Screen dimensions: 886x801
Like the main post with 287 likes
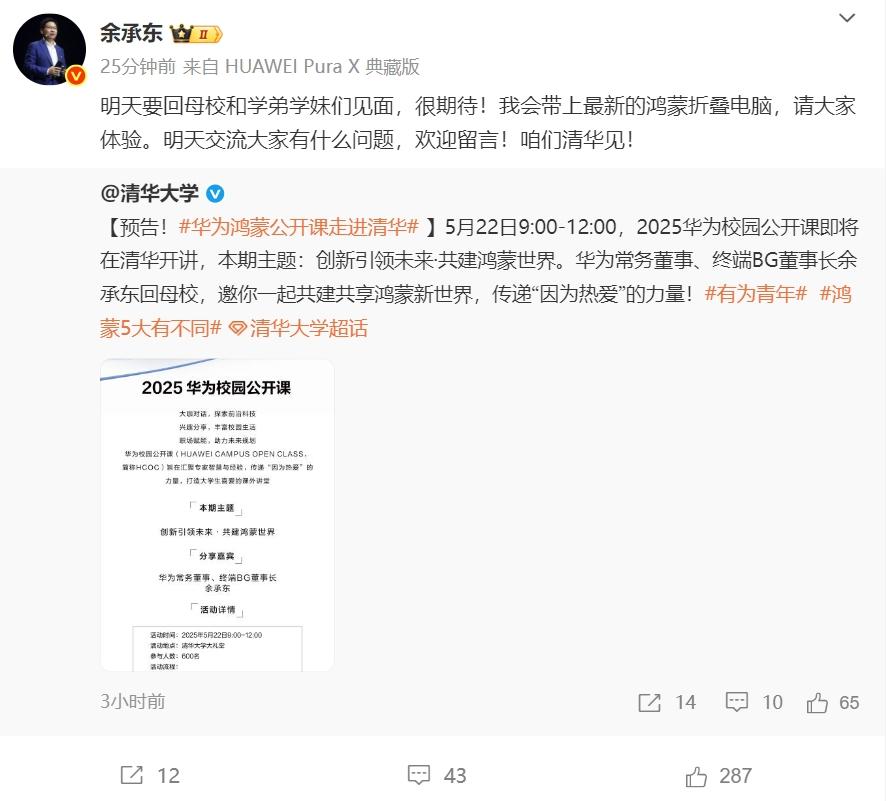coord(718,776)
